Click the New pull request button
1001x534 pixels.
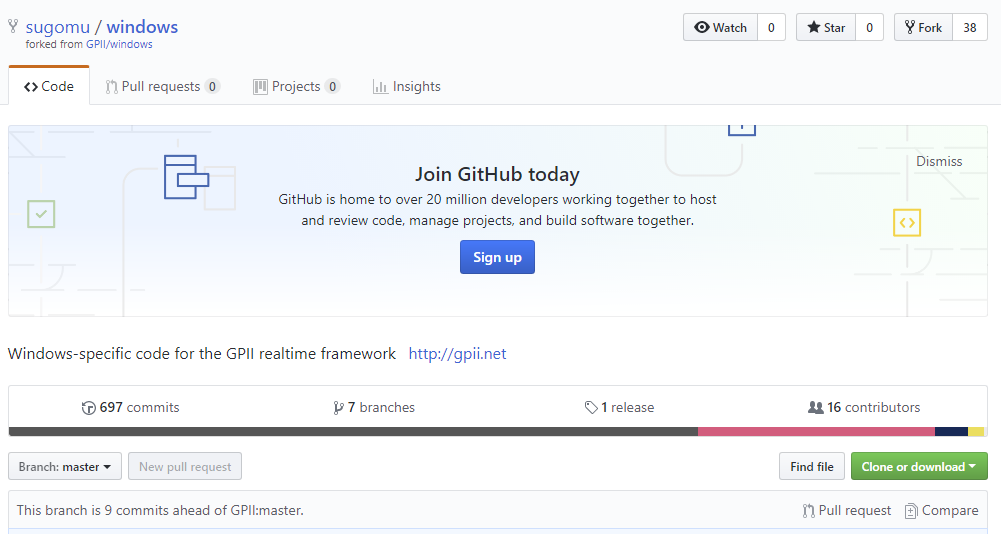click(185, 466)
